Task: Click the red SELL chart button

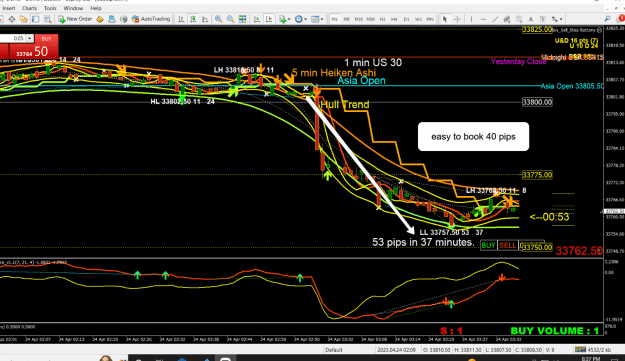Action: (507, 245)
